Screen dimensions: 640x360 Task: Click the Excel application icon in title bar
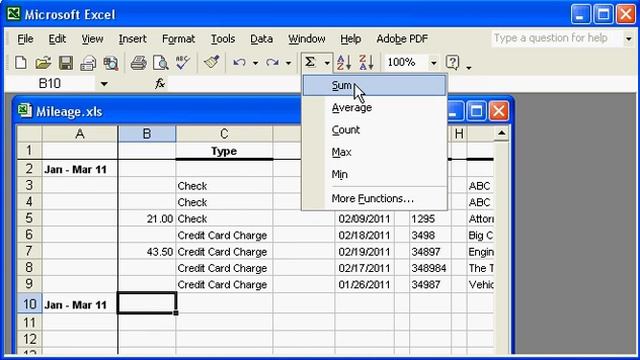click(x=13, y=14)
